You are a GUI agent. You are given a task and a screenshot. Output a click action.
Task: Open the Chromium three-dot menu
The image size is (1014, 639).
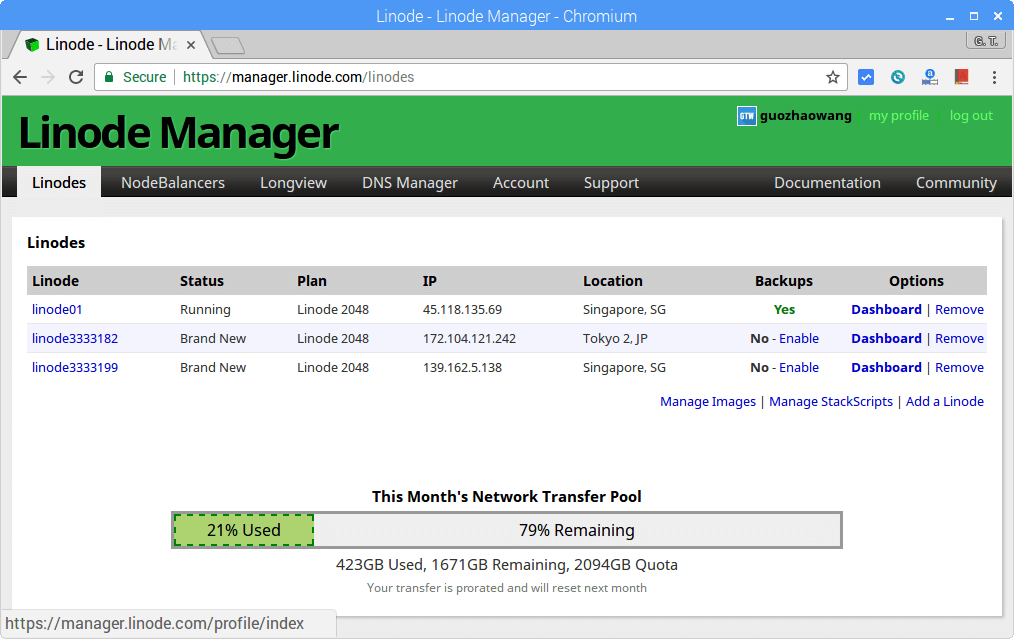pyautogui.click(x=993, y=77)
